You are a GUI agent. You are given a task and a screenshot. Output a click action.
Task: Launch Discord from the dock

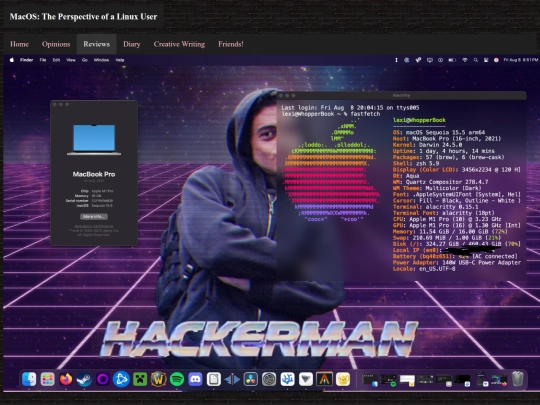[195, 380]
